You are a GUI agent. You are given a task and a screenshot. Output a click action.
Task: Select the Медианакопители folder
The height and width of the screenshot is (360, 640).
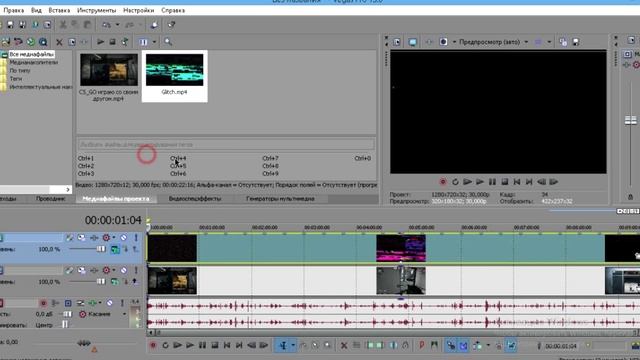click(x=33, y=62)
